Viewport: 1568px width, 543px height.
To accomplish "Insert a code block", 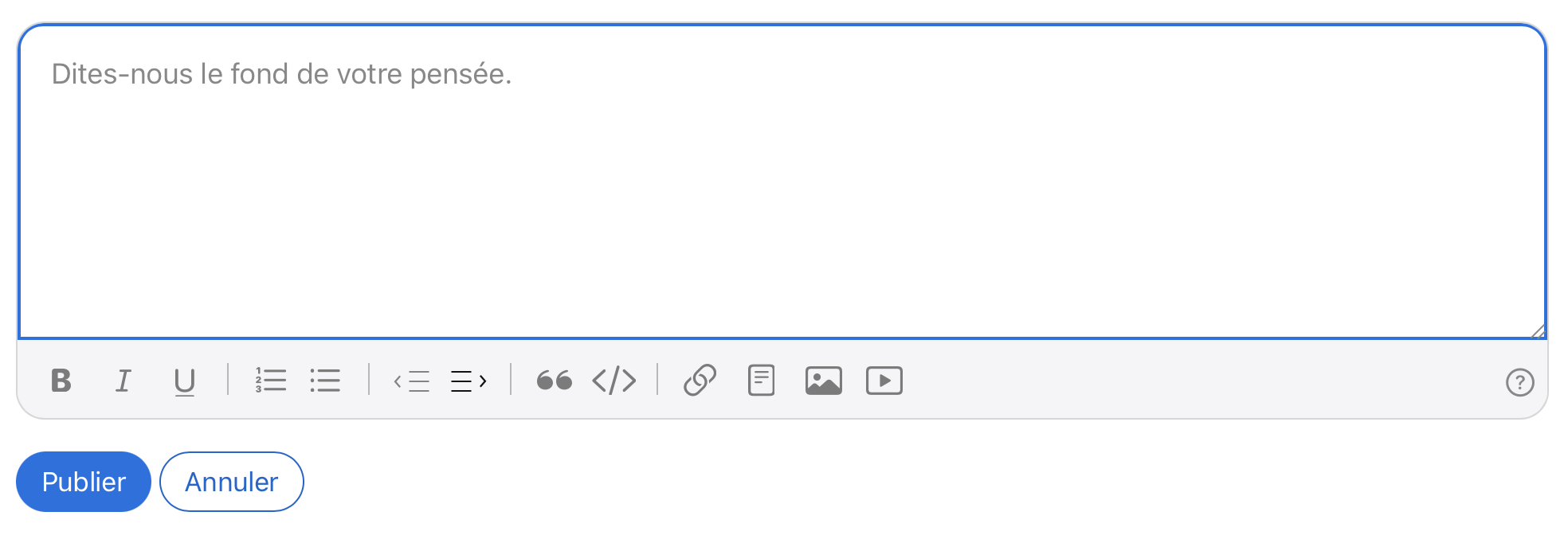I will pyautogui.click(x=614, y=381).
